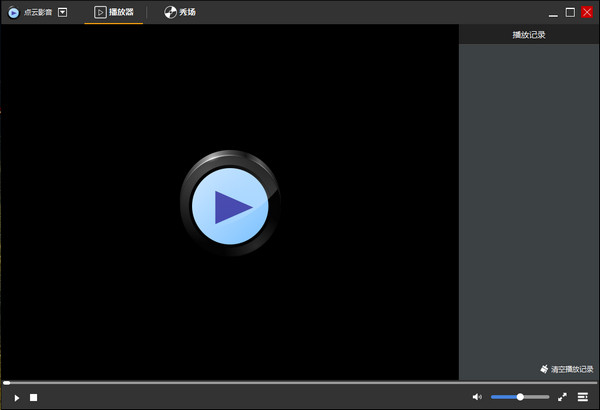Select the 播放记录 panel header
The width and height of the screenshot is (600, 410).
coord(529,35)
